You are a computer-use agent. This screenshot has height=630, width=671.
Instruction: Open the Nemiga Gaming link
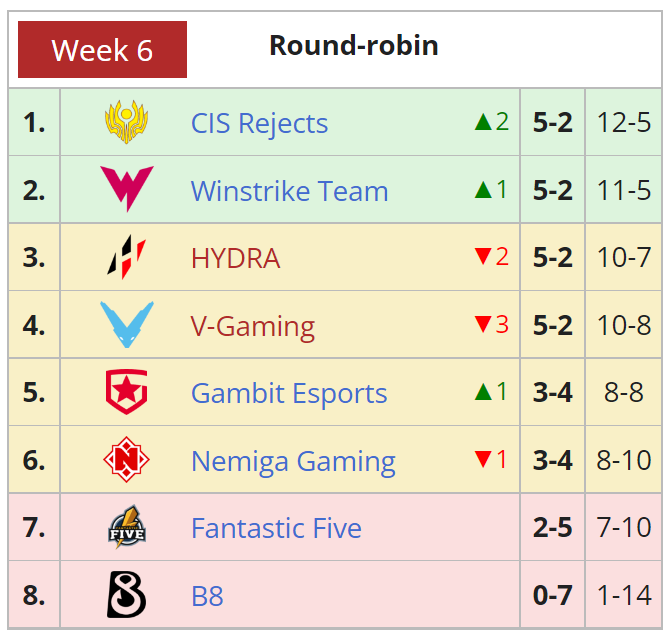point(293,462)
